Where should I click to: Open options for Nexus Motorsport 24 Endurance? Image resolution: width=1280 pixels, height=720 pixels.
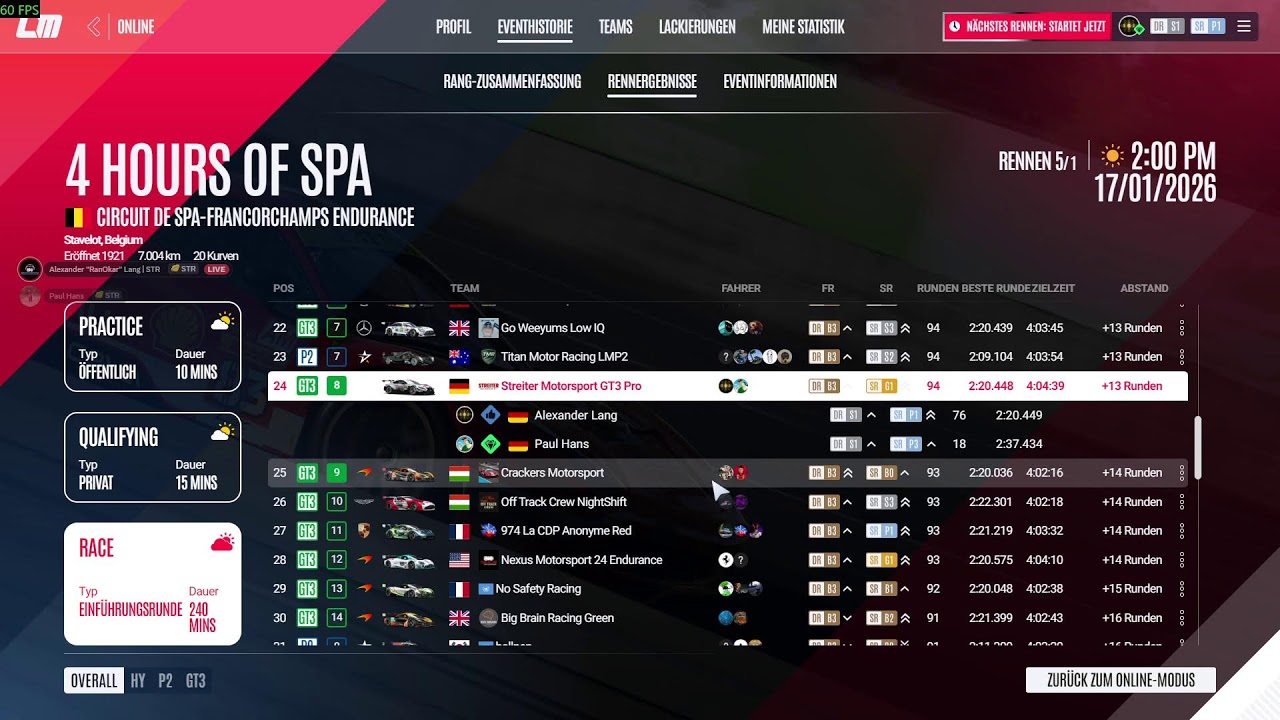click(x=1182, y=560)
